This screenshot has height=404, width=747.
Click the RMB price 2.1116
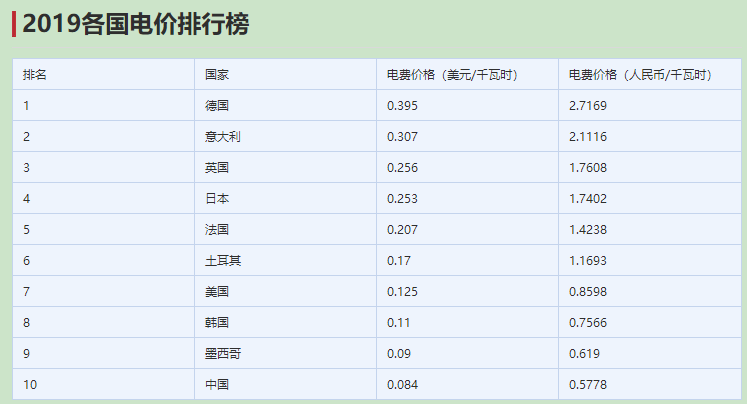click(588, 137)
